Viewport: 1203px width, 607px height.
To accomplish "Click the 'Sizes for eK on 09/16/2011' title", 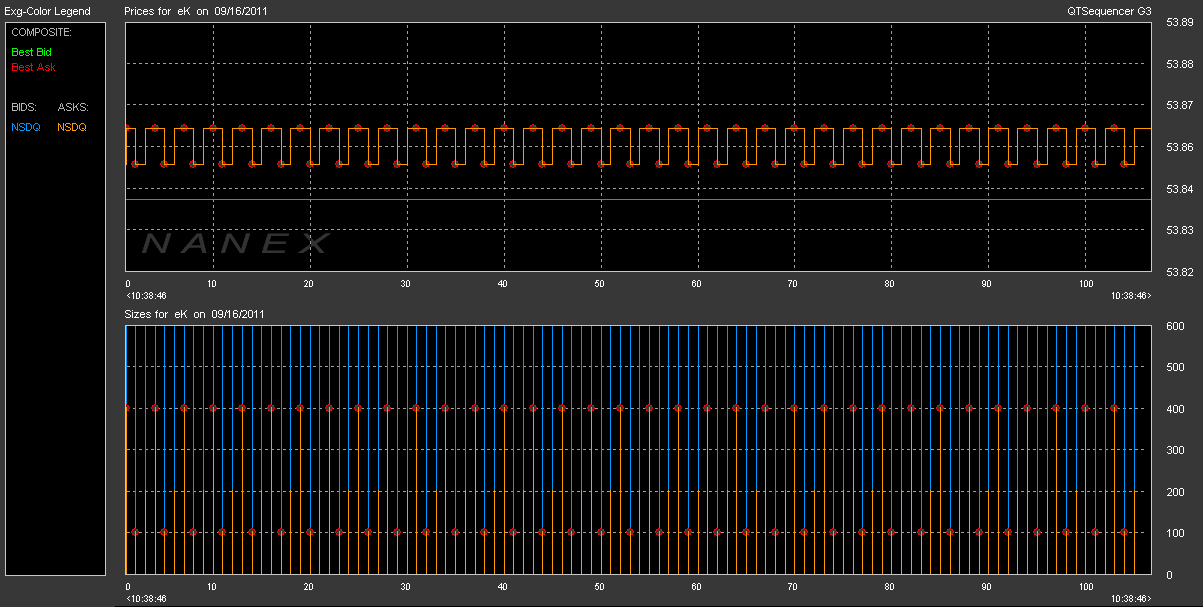I will (x=194, y=314).
